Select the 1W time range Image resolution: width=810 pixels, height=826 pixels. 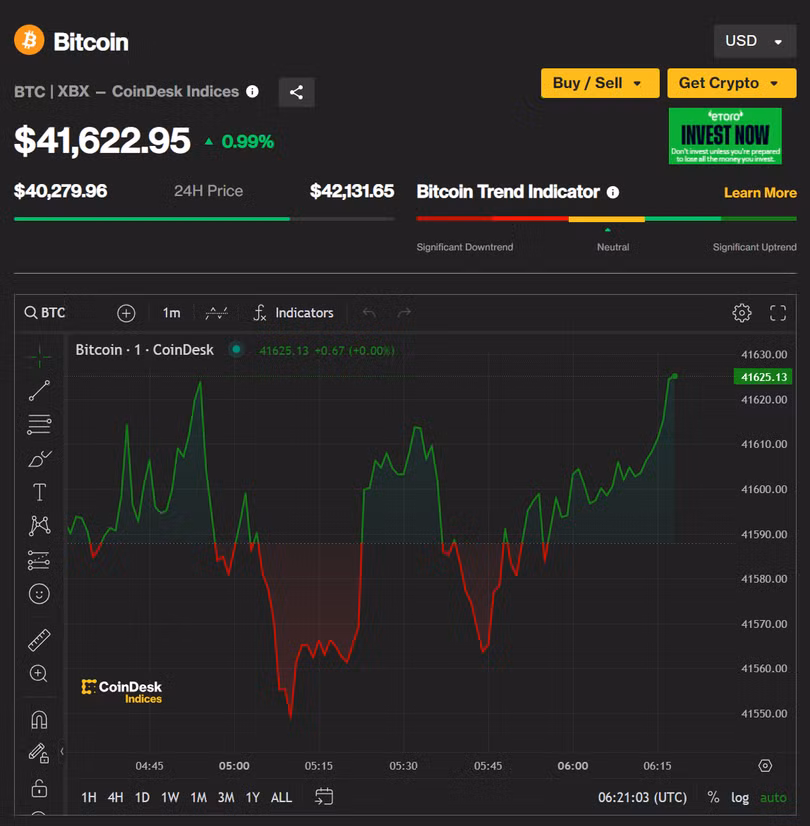pyautogui.click(x=170, y=797)
